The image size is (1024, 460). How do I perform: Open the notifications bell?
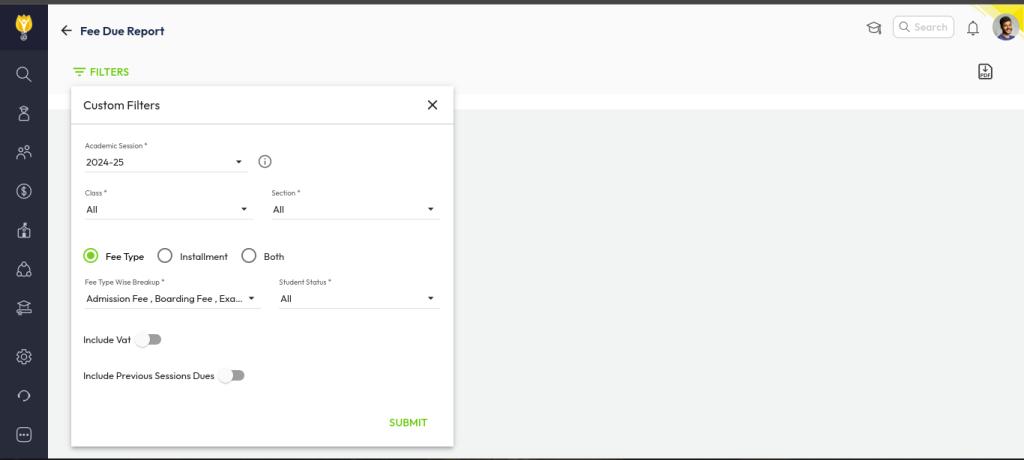click(972, 28)
